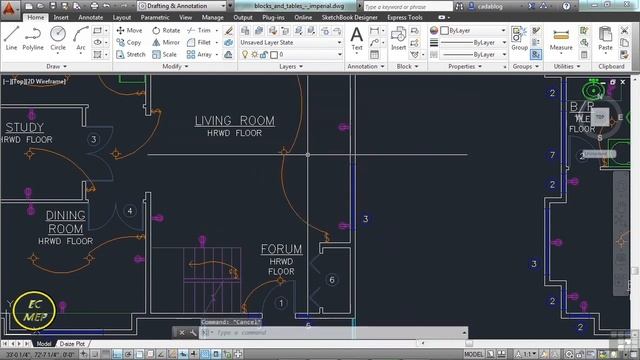
Task: Click the Print icon in quick access toolbar
Action: click(94, 6)
